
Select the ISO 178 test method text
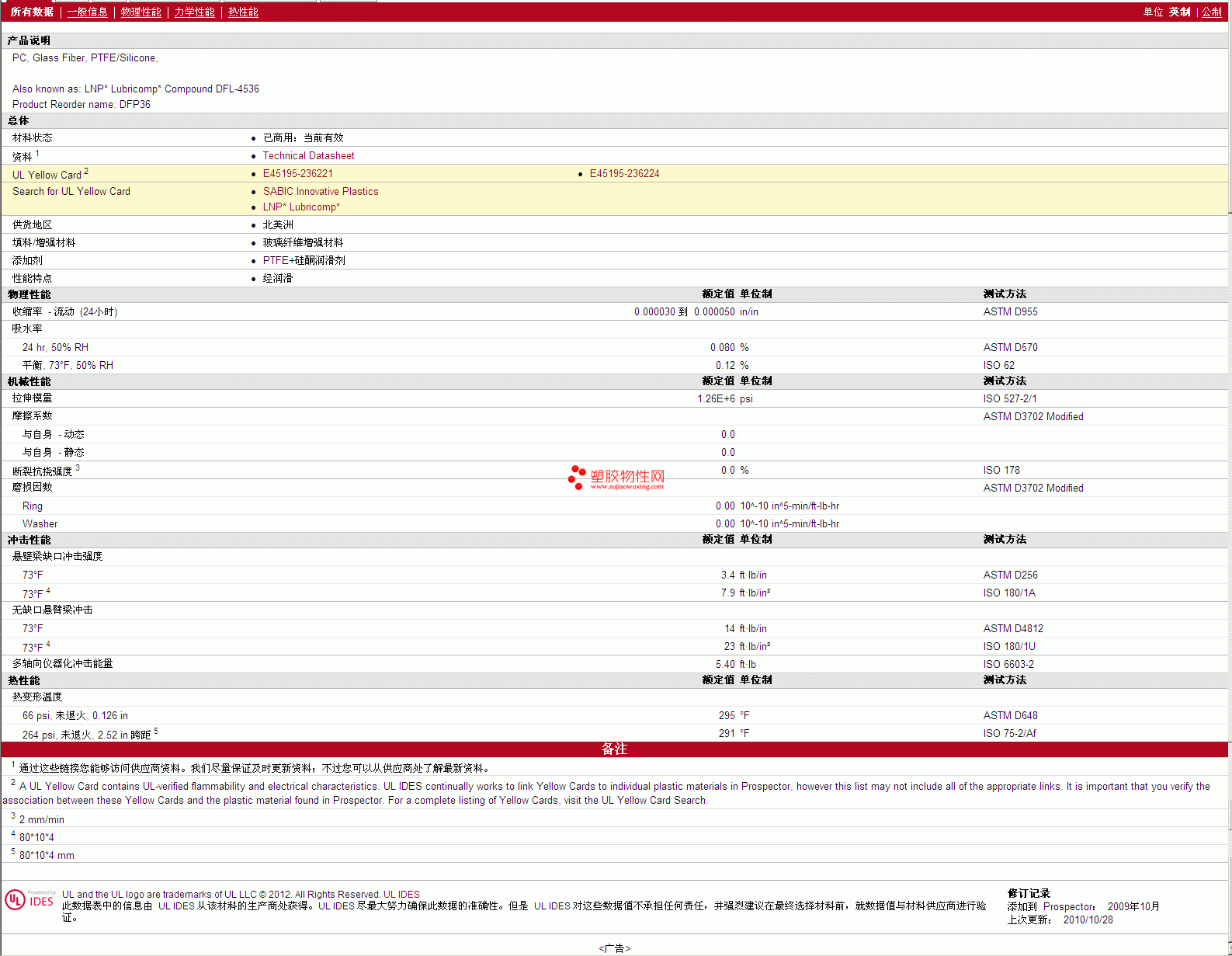click(1001, 471)
